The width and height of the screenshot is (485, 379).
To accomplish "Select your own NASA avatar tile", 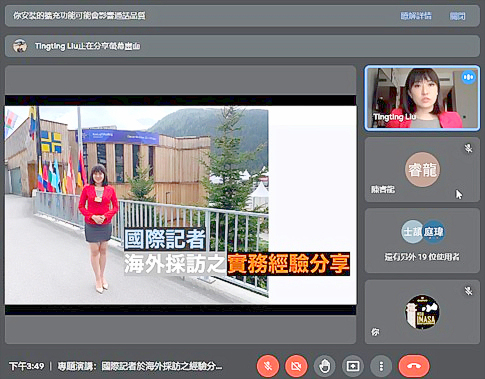I will pos(422,312).
